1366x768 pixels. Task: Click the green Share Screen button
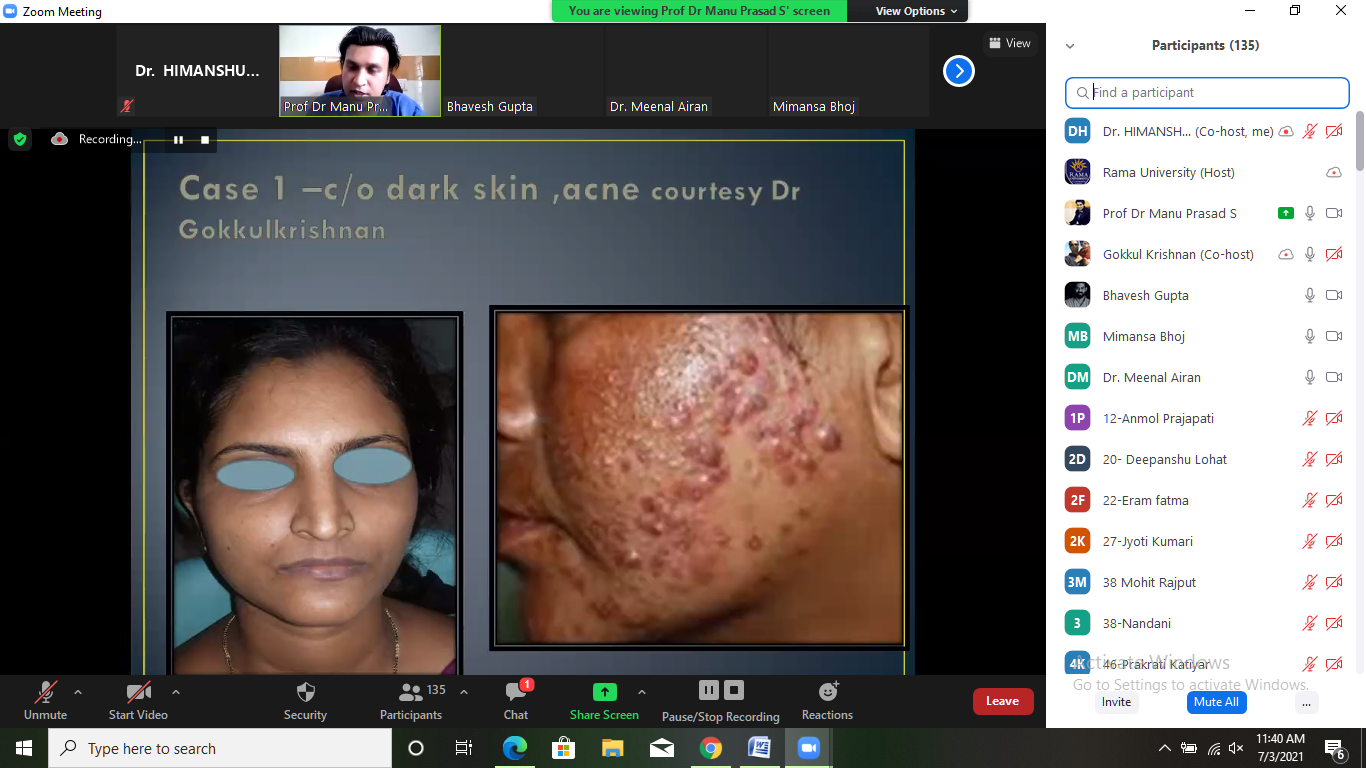(x=604, y=700)
